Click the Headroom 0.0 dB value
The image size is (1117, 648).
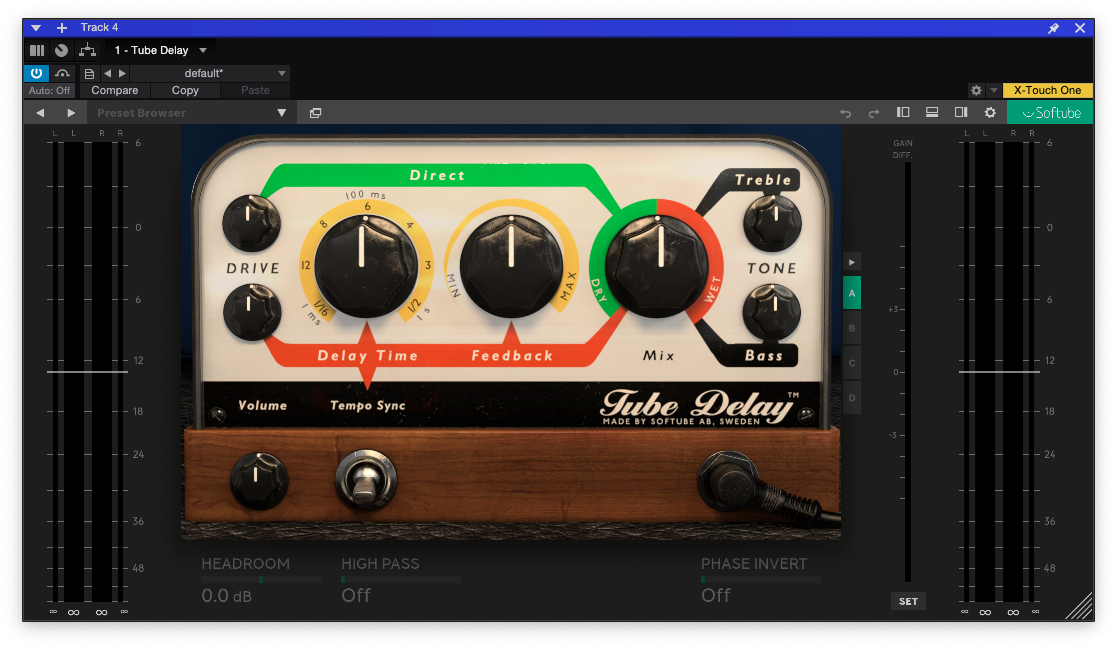(227, 595)
